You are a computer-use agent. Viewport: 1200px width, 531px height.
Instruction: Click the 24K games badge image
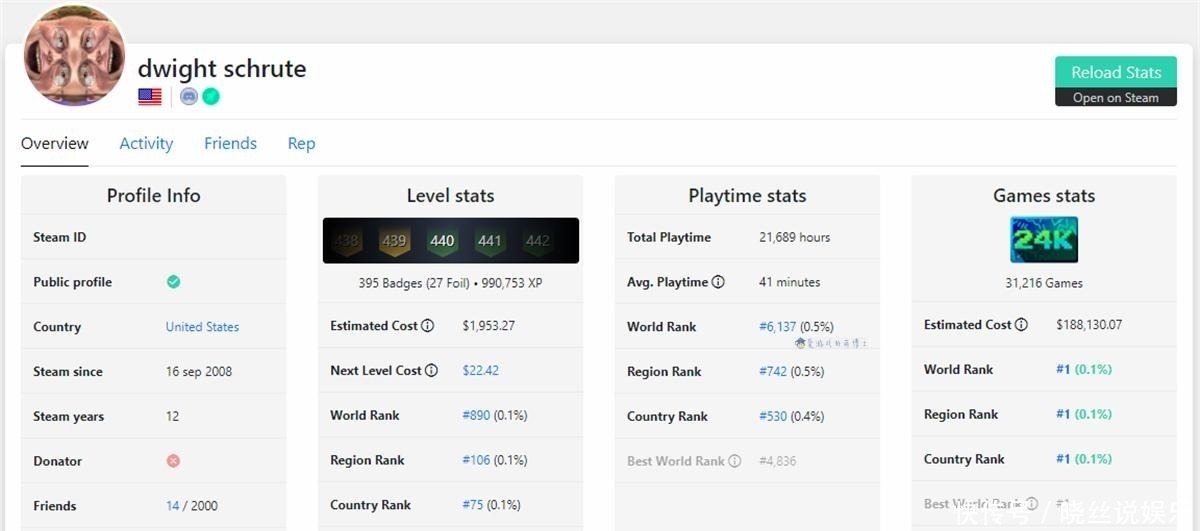1044,240
